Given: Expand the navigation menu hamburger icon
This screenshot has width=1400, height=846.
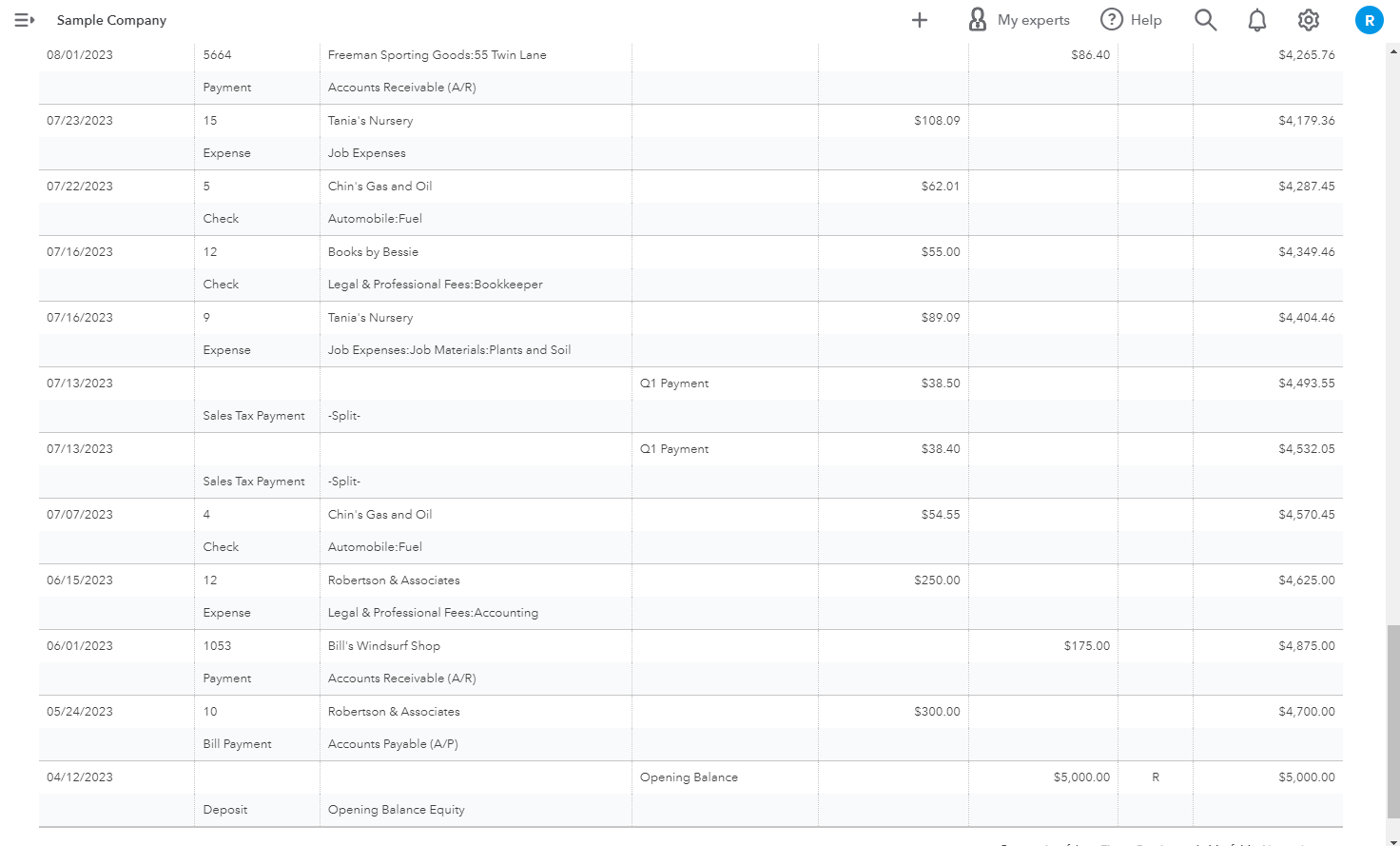Looking at the screenshot, I should click(25, 20).
